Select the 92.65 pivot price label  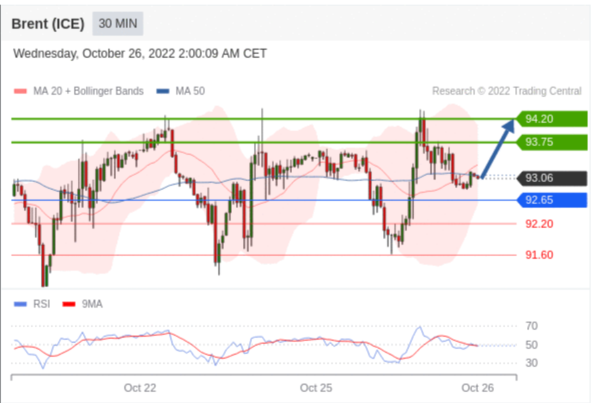pos(551,200)
